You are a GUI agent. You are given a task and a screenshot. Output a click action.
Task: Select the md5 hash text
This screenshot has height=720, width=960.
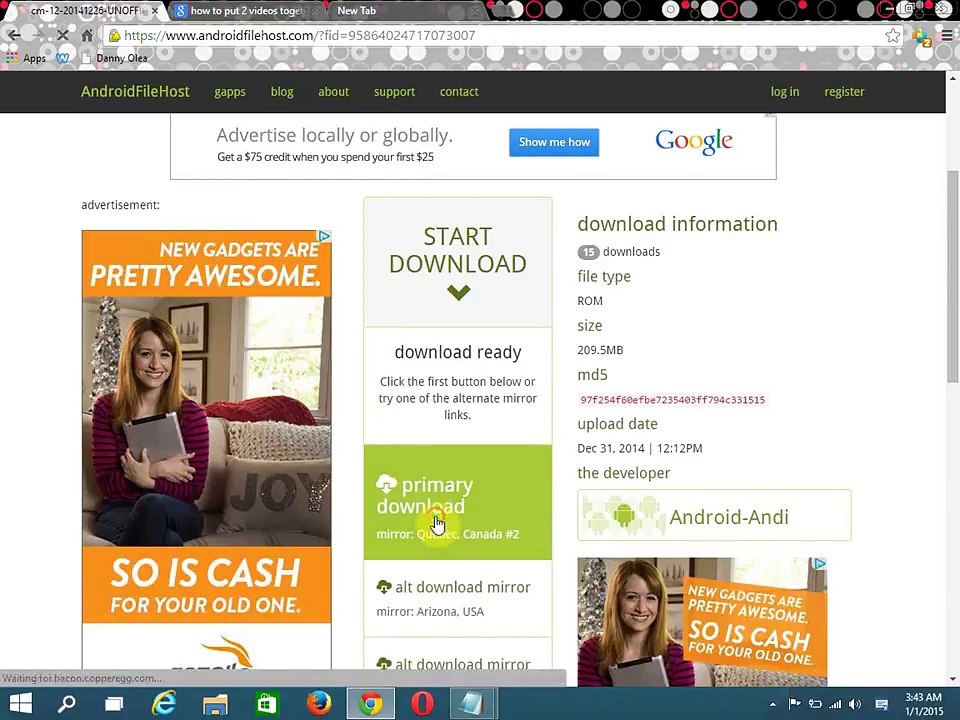click(673, 400)
